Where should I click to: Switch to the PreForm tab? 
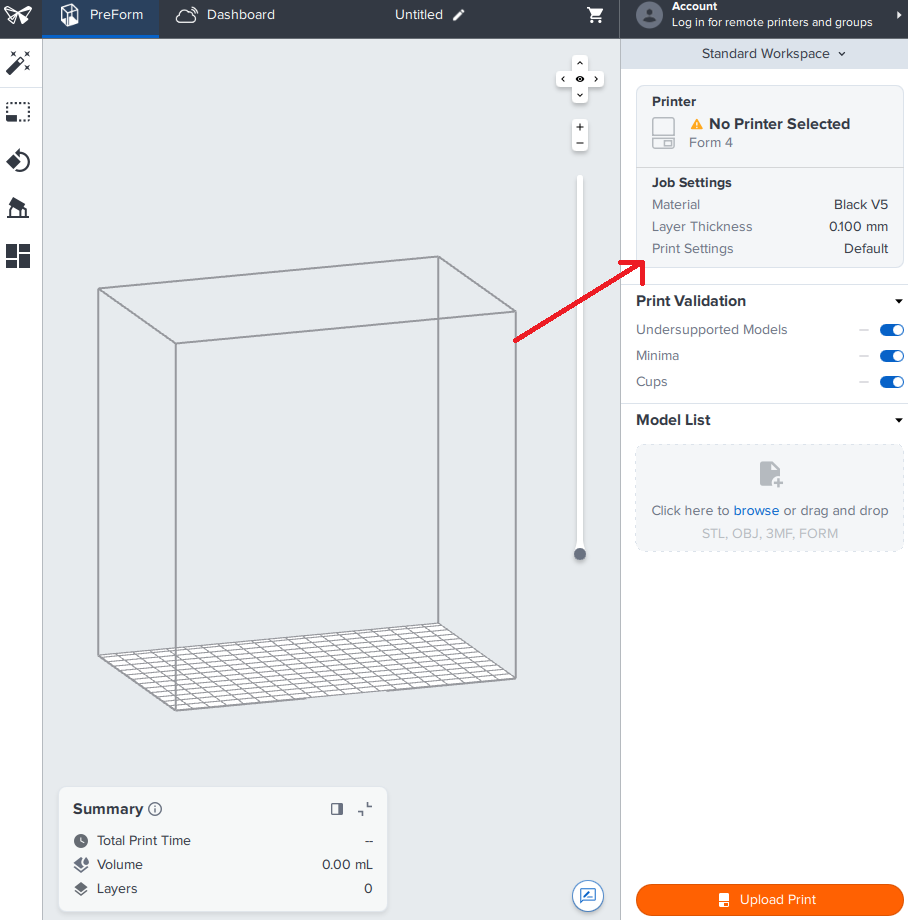pyautogui.click(x=101, y=15)
